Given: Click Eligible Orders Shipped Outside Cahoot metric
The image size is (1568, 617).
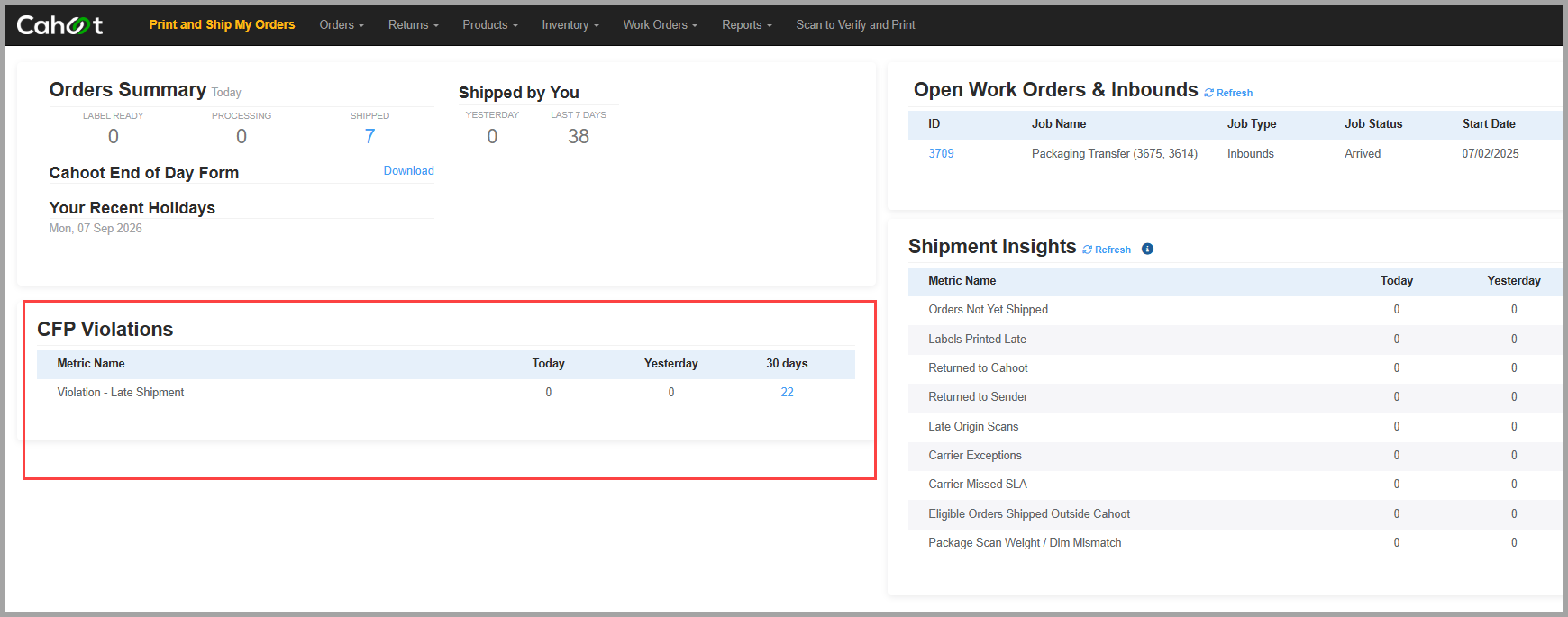Looking at the screenshot, I should pos(1029,513).
